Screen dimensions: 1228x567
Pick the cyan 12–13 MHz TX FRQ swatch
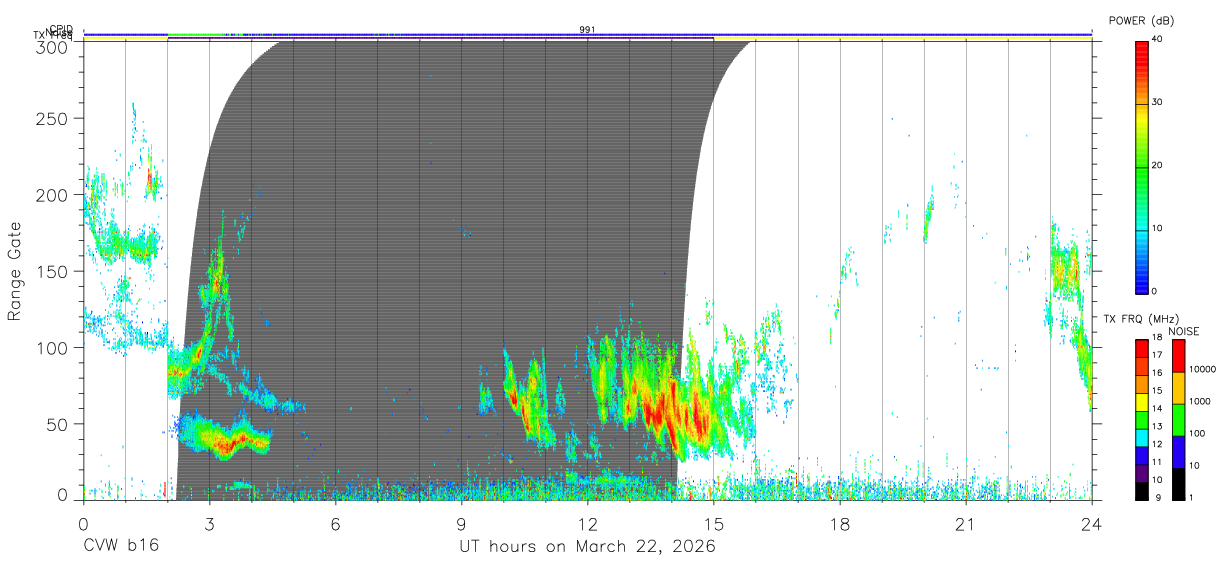coord(1141,436)
